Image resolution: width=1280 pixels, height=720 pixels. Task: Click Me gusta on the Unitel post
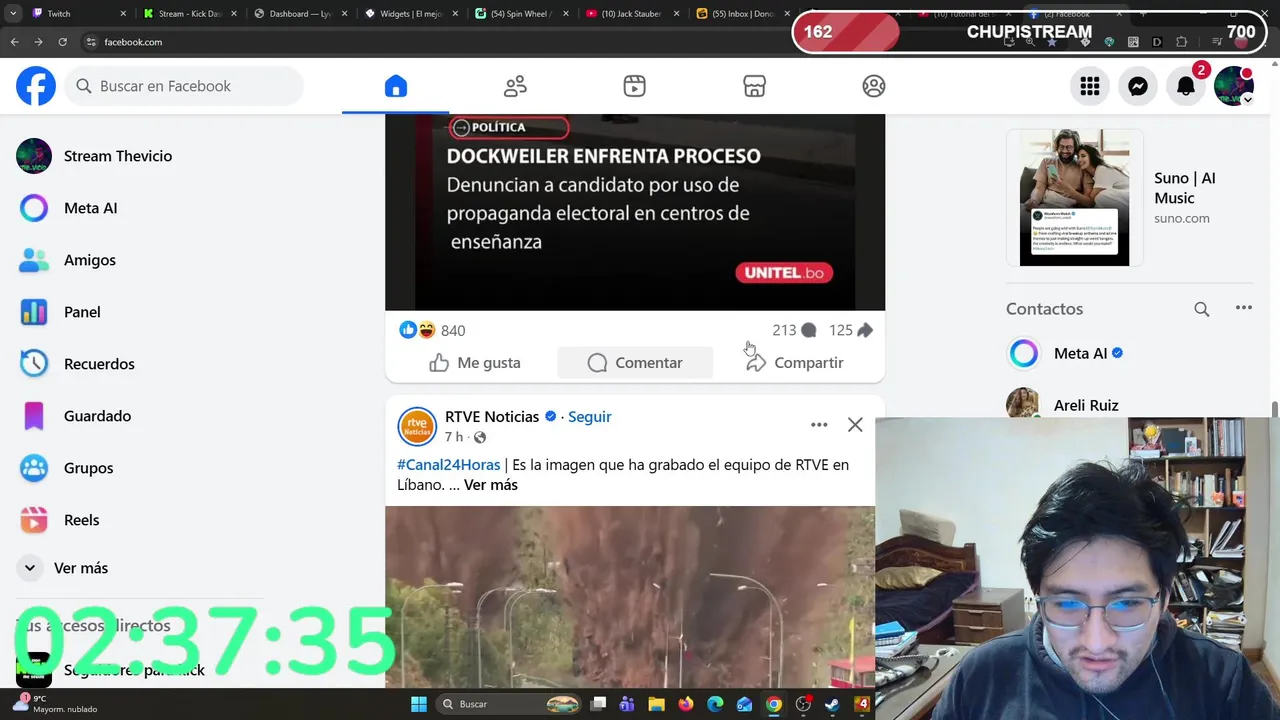tap(475, 363)
